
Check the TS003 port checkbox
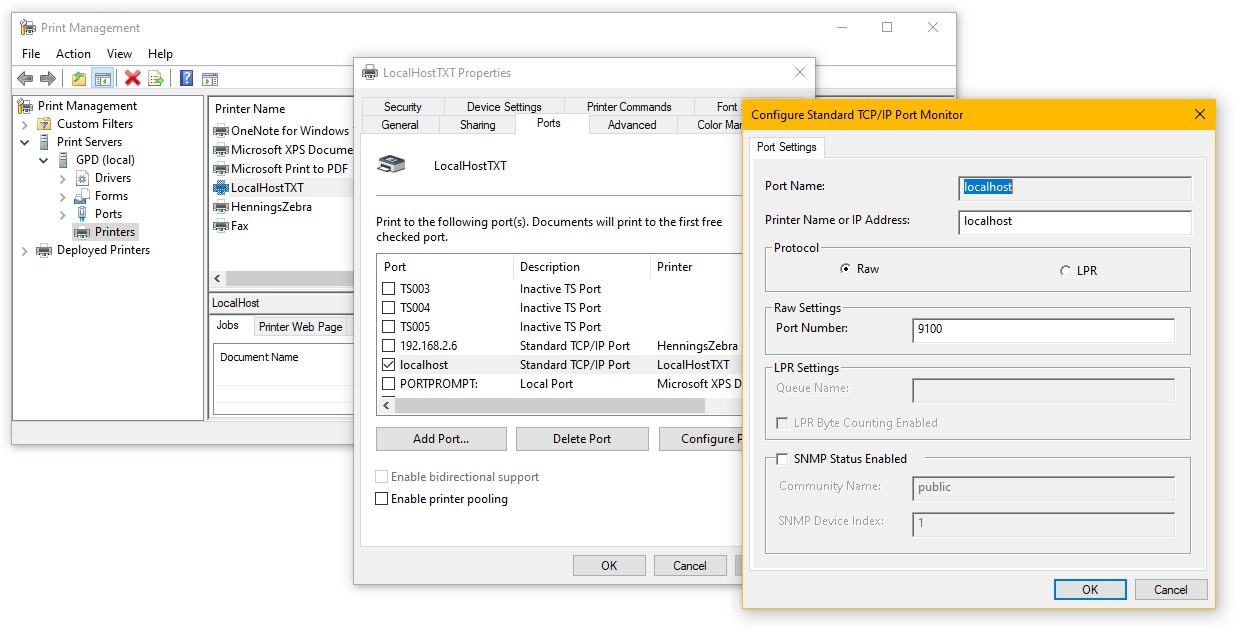[x=389, y=289]
